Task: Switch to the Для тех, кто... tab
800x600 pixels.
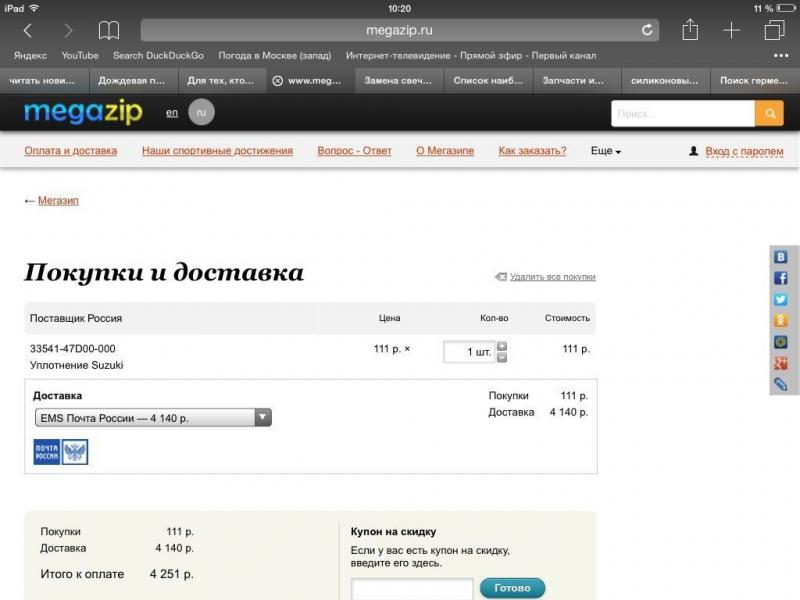Action: [222, 81]
